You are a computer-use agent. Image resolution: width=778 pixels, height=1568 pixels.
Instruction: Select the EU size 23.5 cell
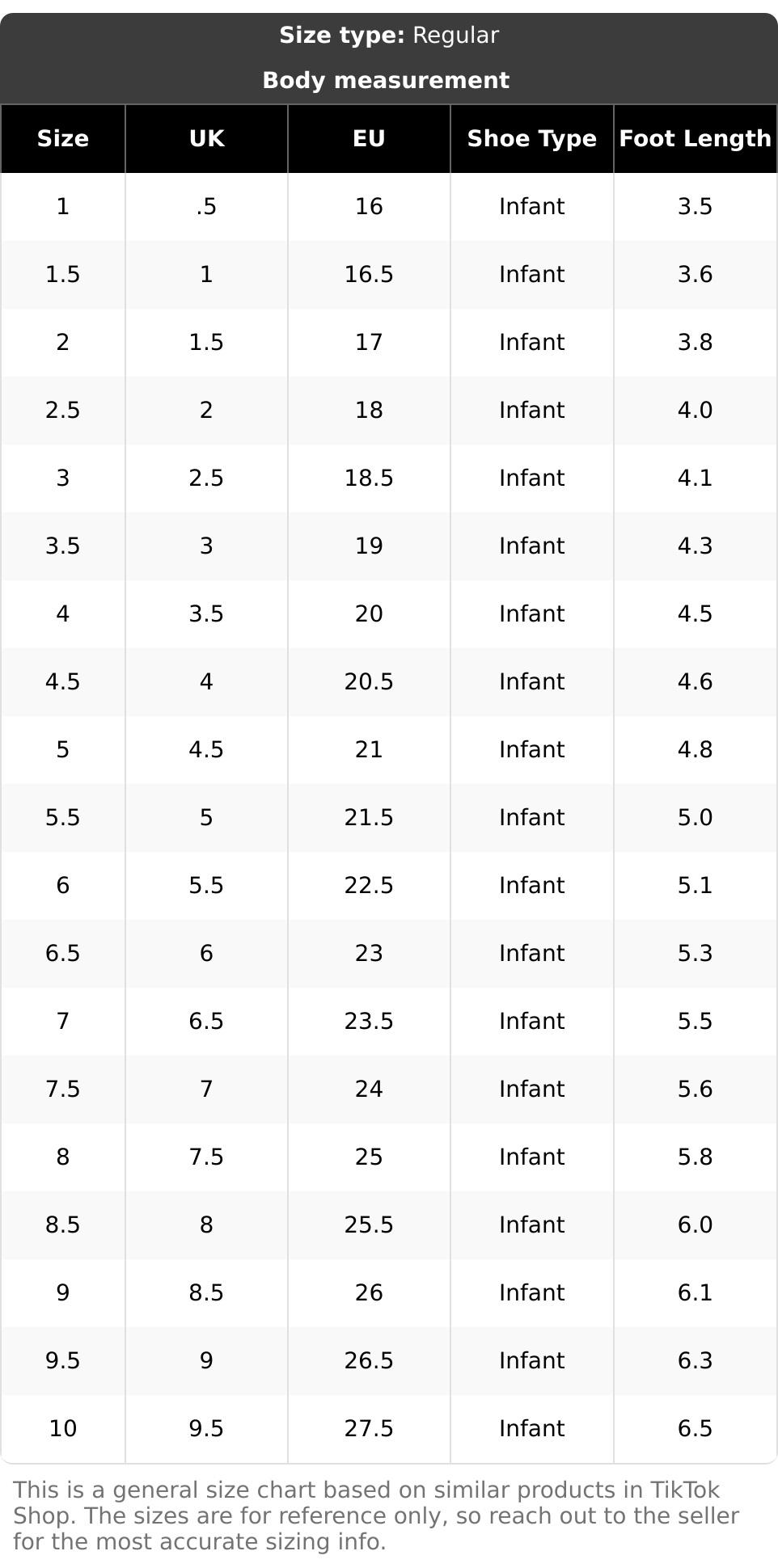coord(369,1021)
